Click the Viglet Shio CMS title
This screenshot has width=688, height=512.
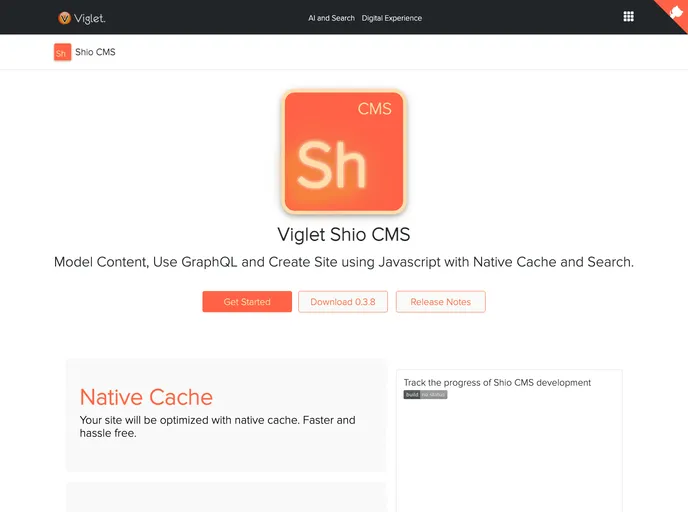(x=344, y=235)
